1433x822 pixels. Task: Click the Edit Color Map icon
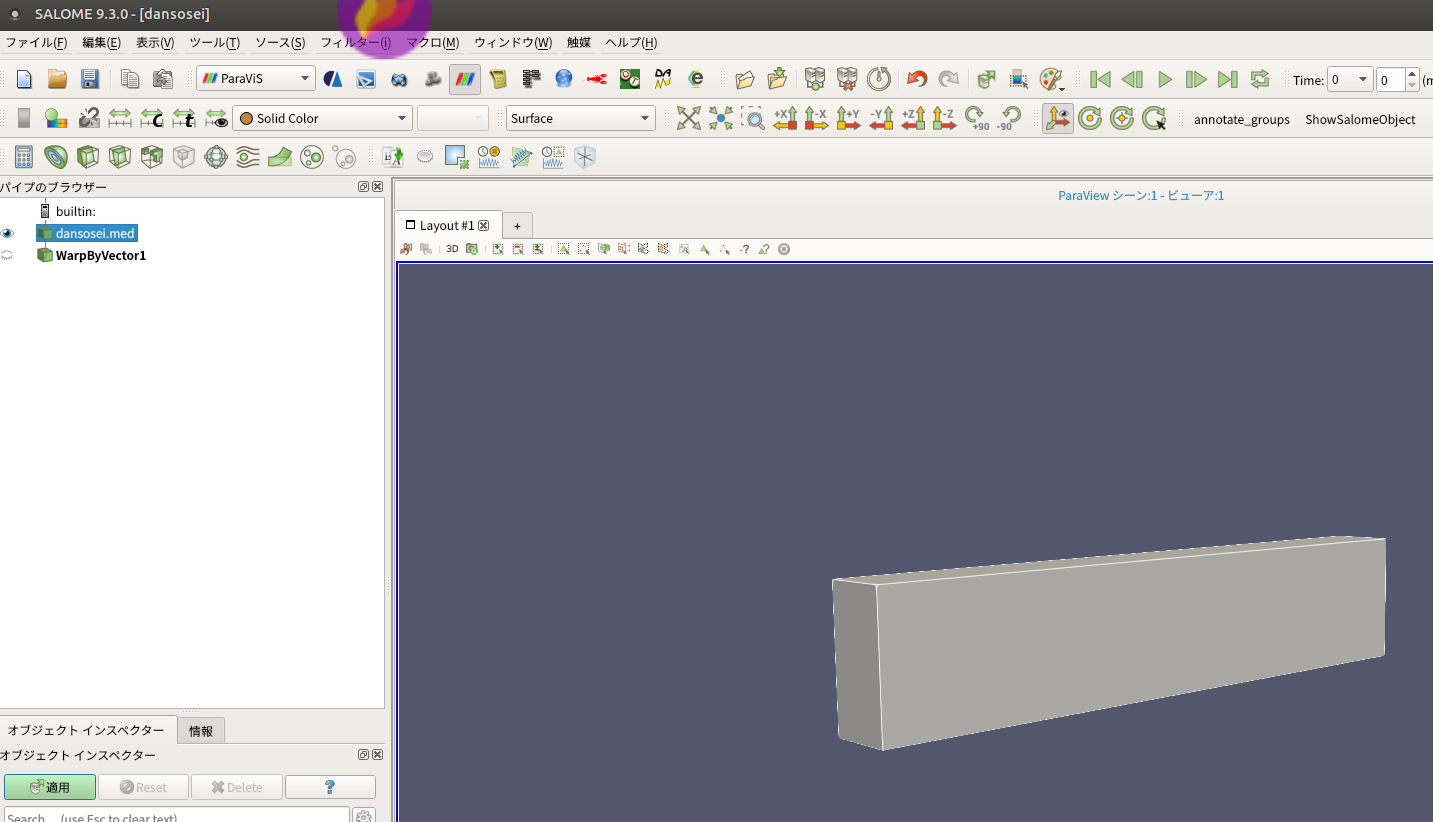tap(56, 118)
